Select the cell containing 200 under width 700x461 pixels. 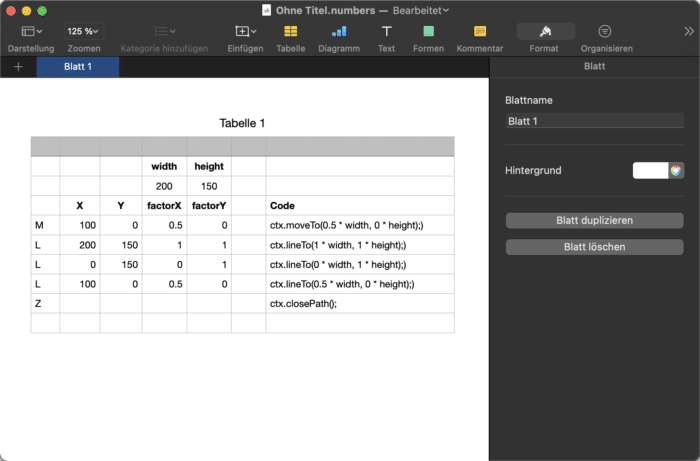click(164, 186)
